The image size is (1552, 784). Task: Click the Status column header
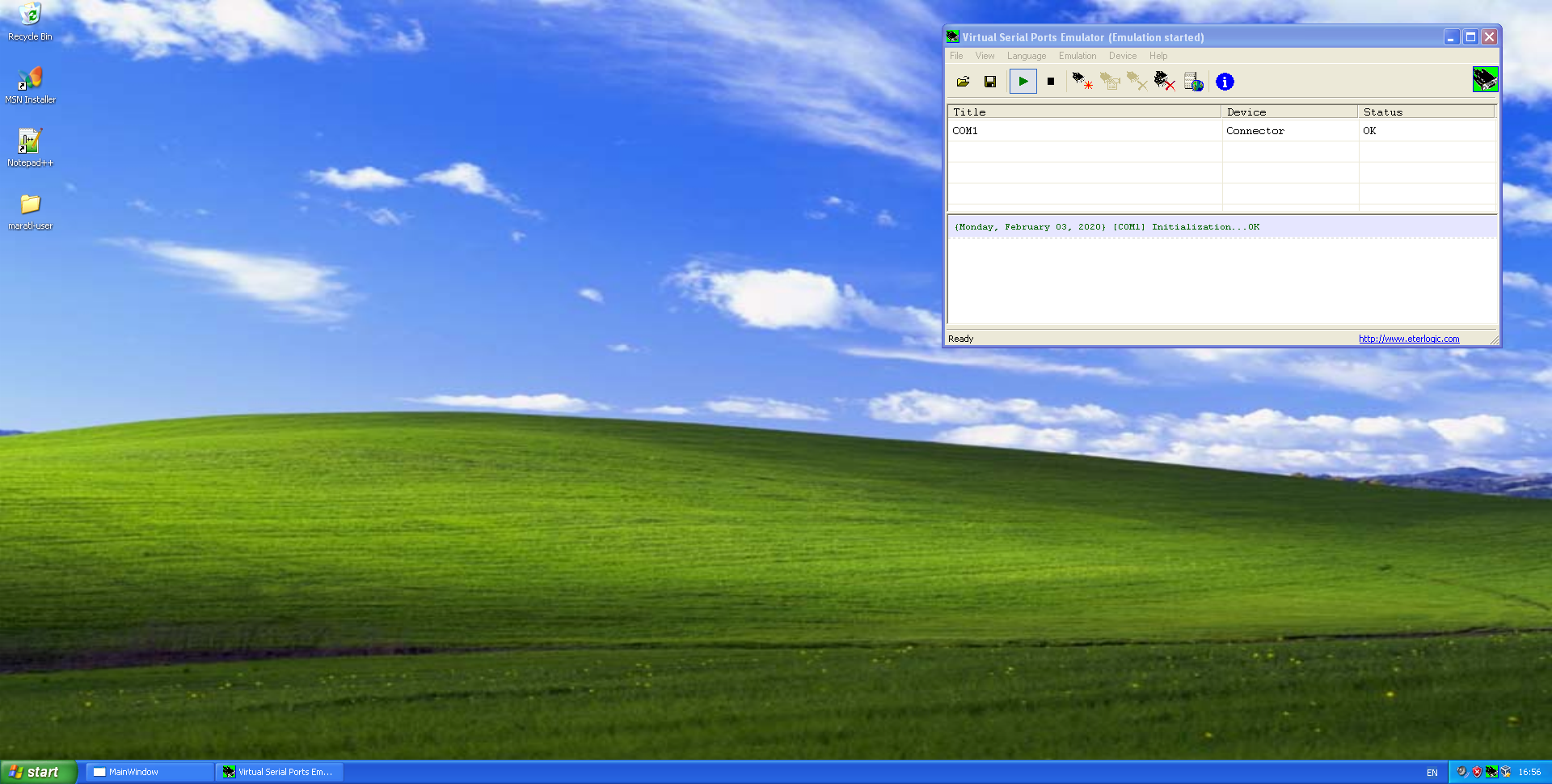pos(1427,112)
